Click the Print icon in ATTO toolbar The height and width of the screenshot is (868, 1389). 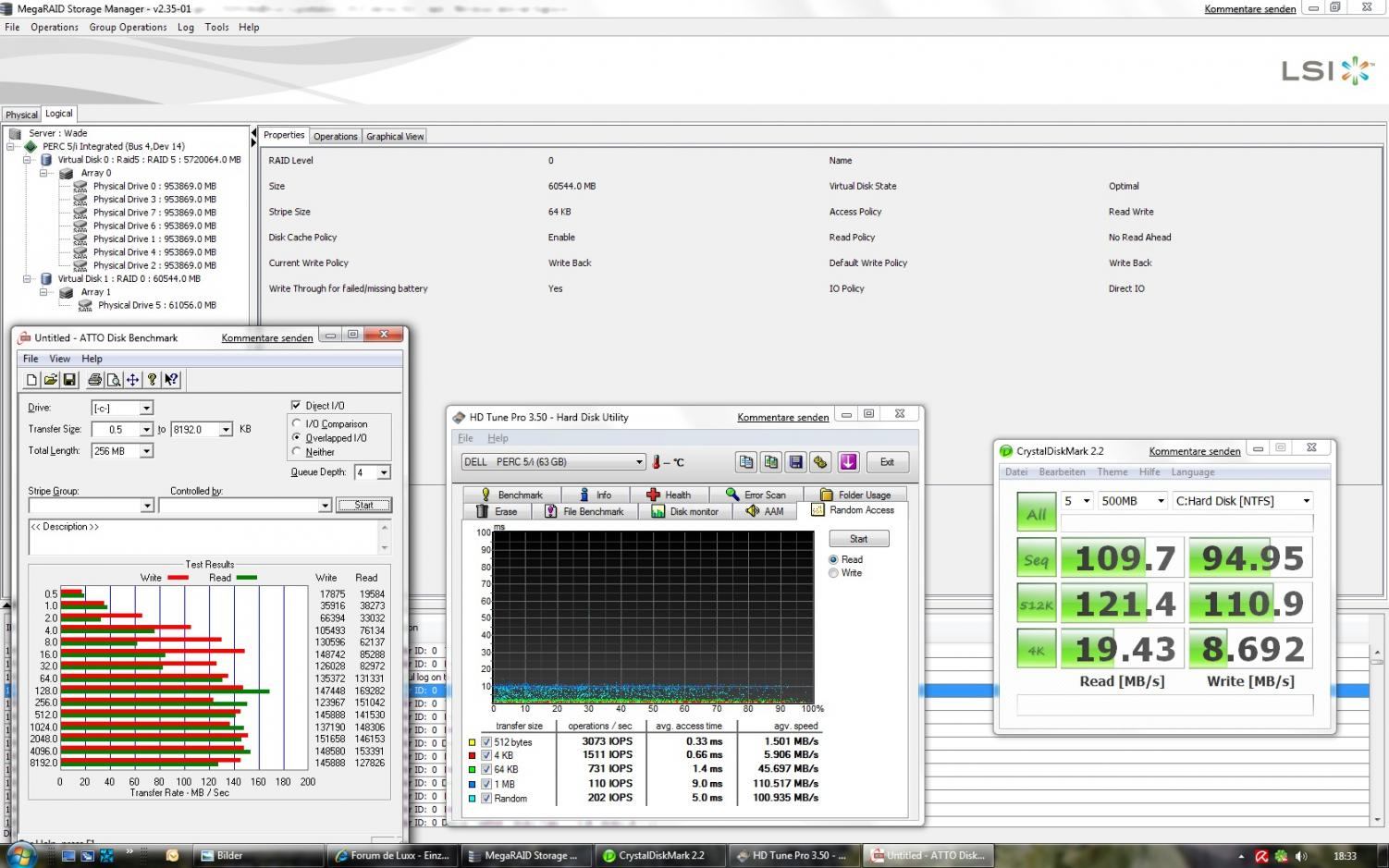94,380
